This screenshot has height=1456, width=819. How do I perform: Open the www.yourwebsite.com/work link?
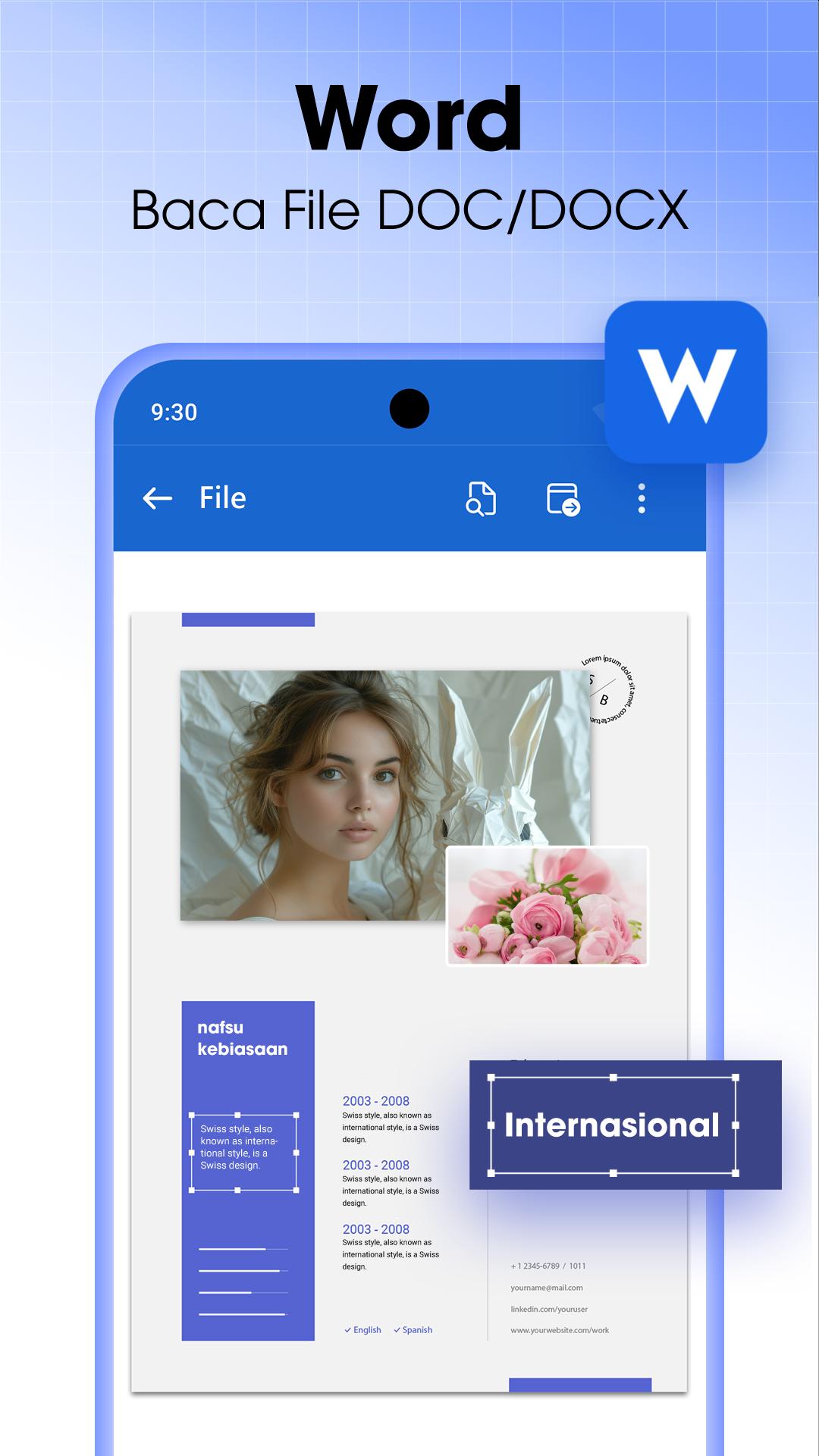pyautogui.click(x=560, y=1330)
